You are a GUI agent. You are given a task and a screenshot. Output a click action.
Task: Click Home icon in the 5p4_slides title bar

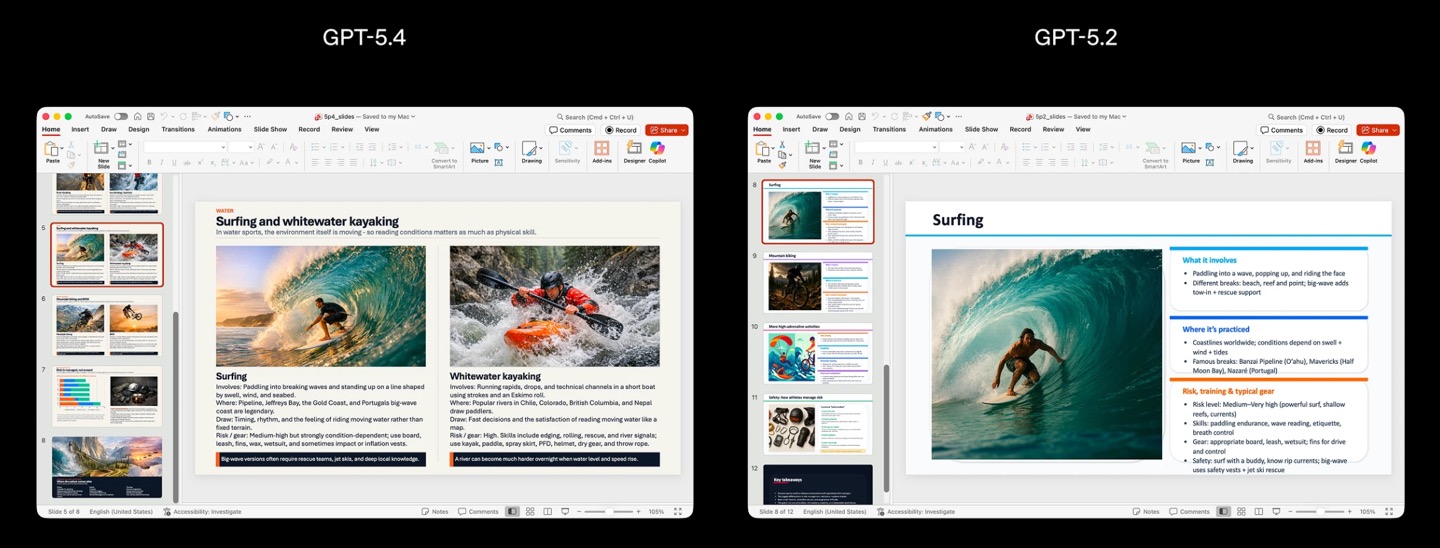[x=137, y=117]
